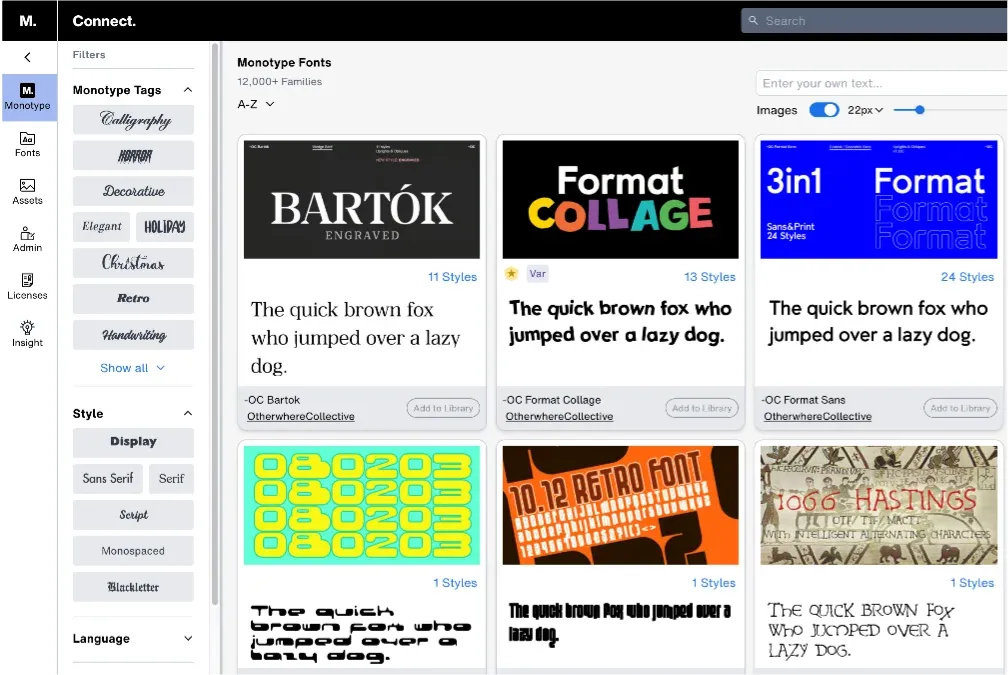Filter by Christmas tag
Image resolution: width=1008 pixels, height=675 pixels.
point(133,263)
